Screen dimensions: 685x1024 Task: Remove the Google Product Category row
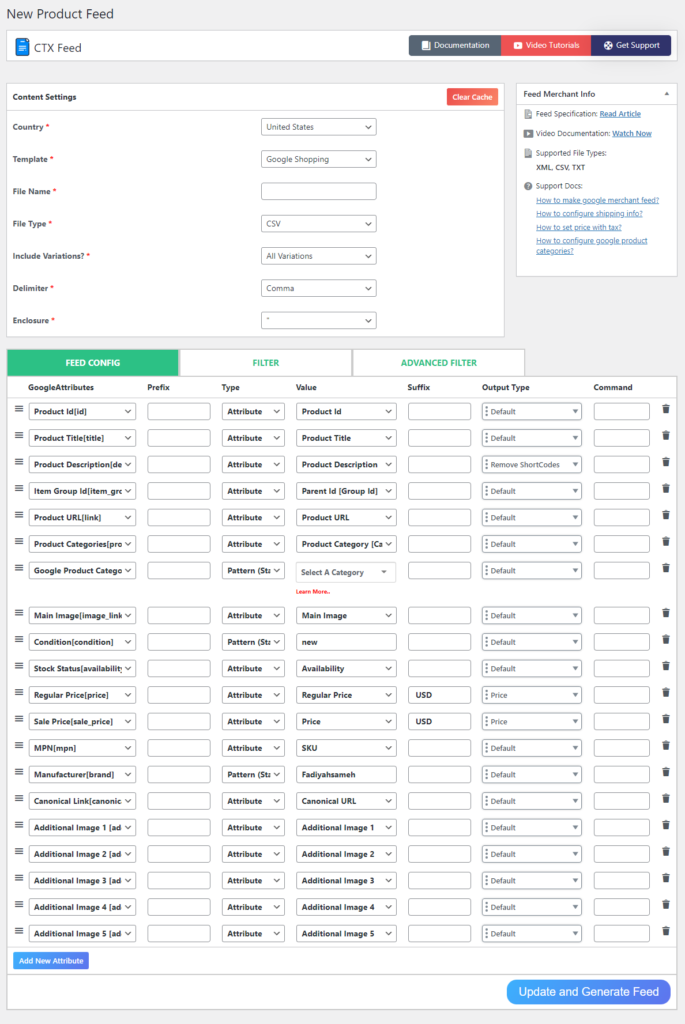coord(665,568)
